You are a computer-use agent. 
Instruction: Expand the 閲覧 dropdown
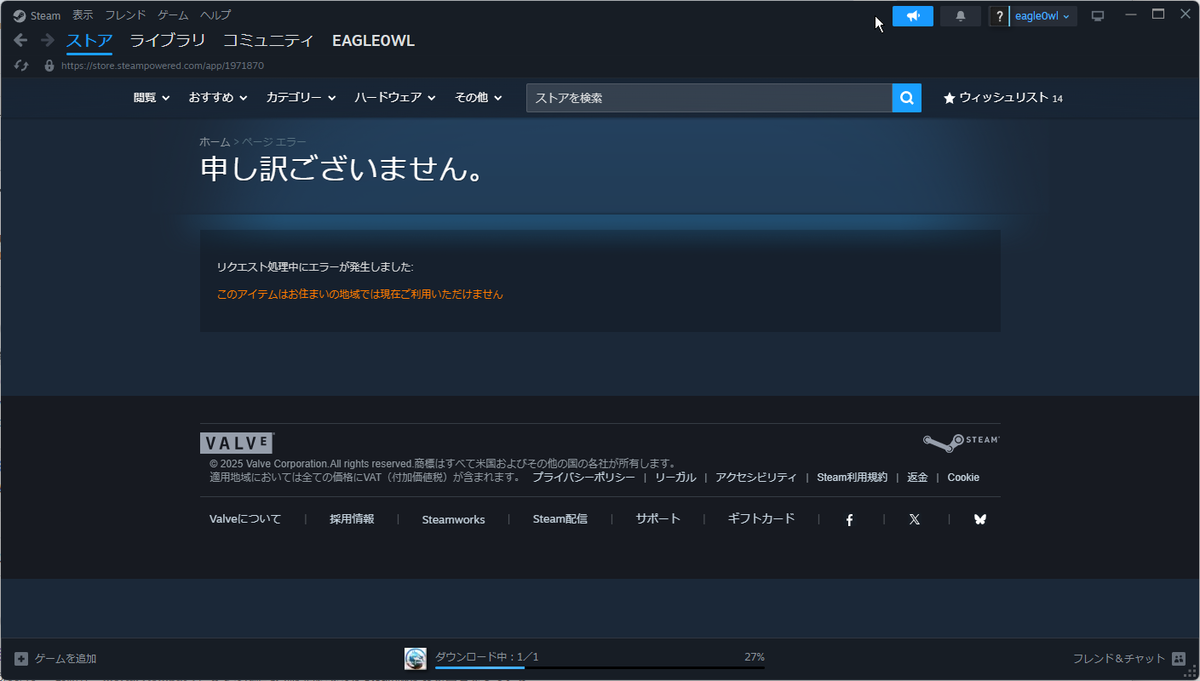[152, 98]
